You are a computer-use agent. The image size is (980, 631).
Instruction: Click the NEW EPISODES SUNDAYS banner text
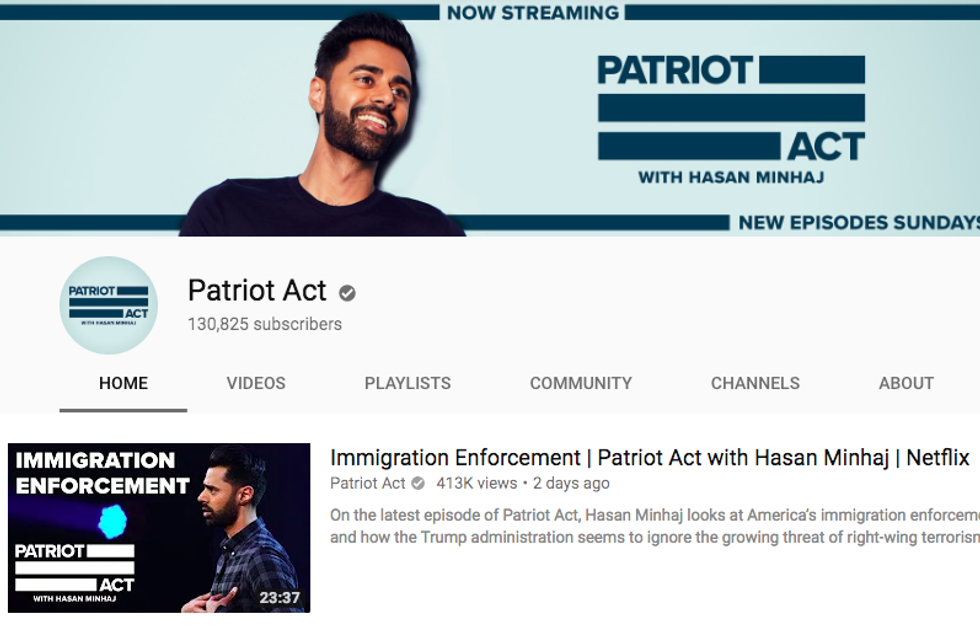pyautogui.click(x=859, y=222)
